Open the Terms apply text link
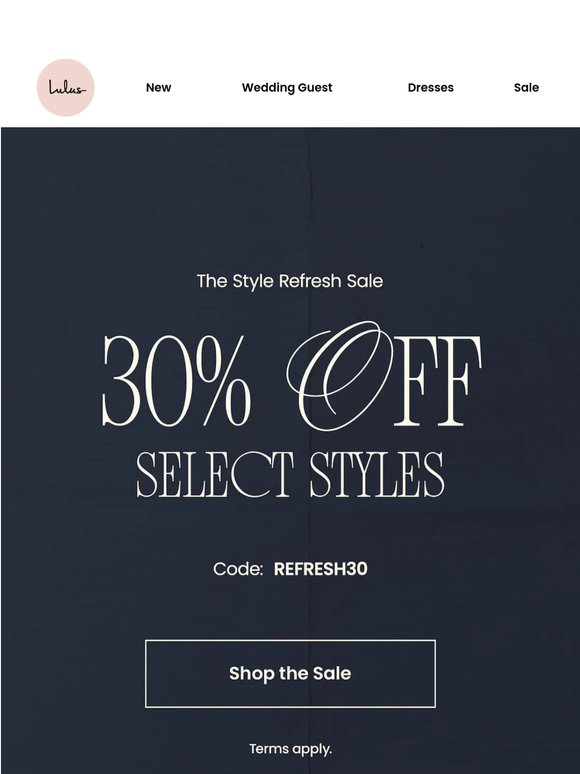580x774 pixels. point(290,749)
